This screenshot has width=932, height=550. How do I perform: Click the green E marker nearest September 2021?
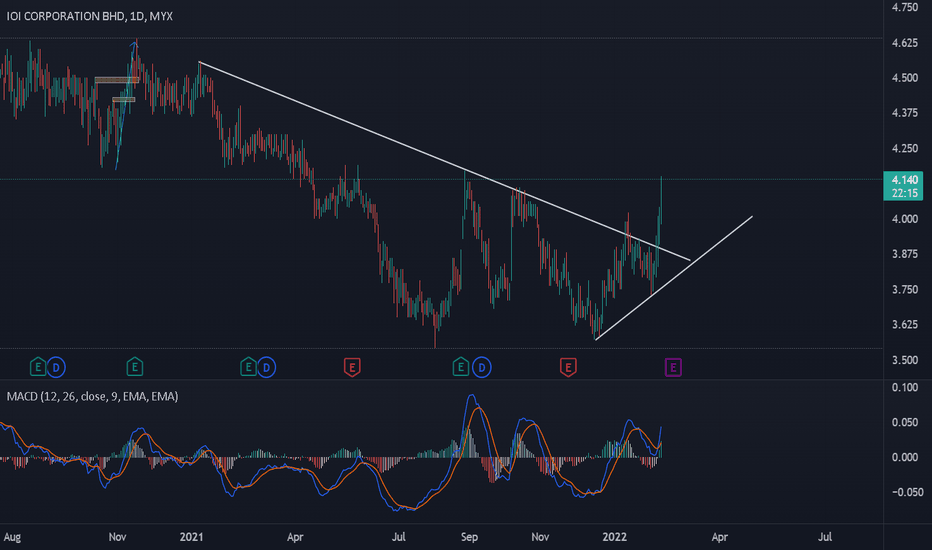461,367
